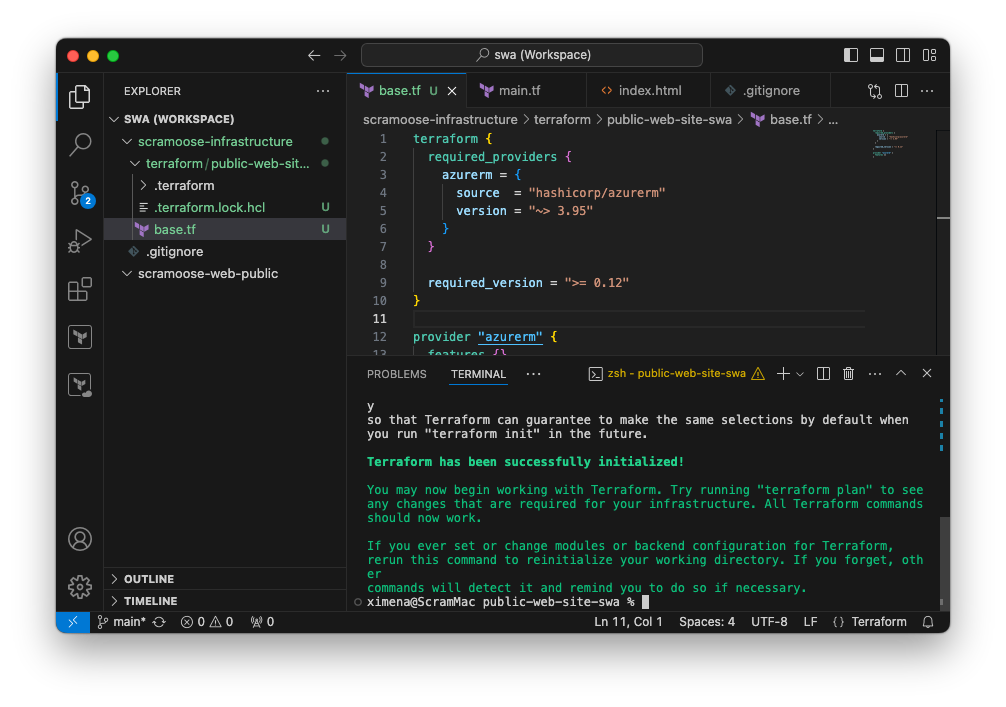Image resolution: width=1006 pixels, height=707 pixels.
Task: Open errors and warnings count
Action: click(207, 622)
